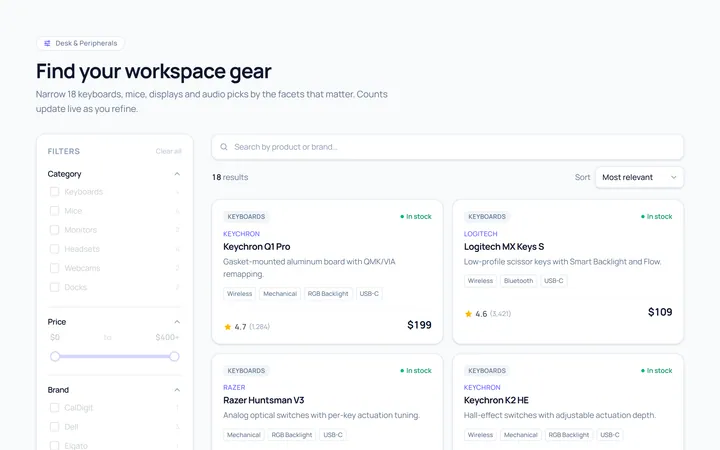Click the search magnifier icon
The image size is (720, 450).
click(224, 147)
